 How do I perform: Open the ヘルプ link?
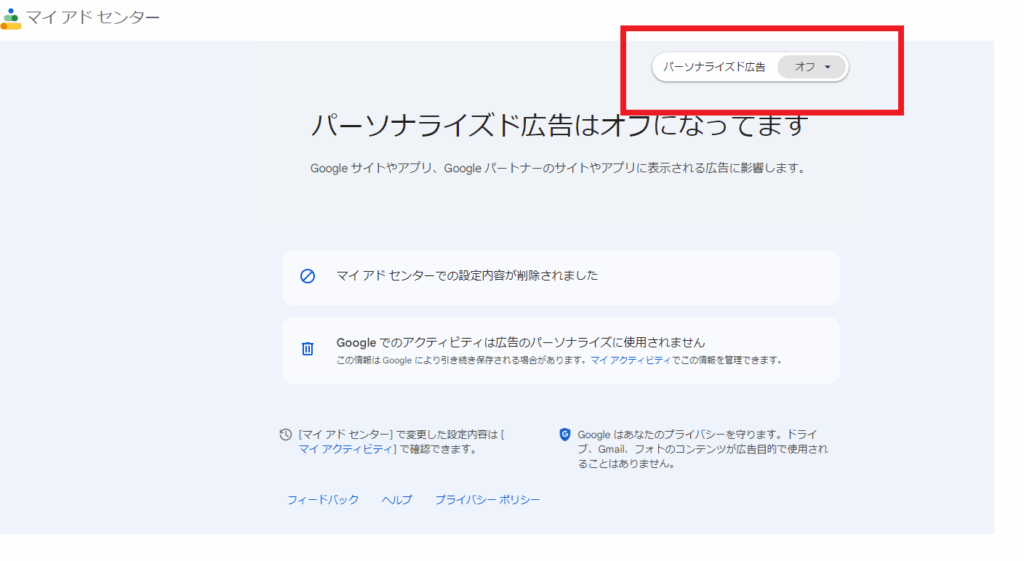(396, 500)
